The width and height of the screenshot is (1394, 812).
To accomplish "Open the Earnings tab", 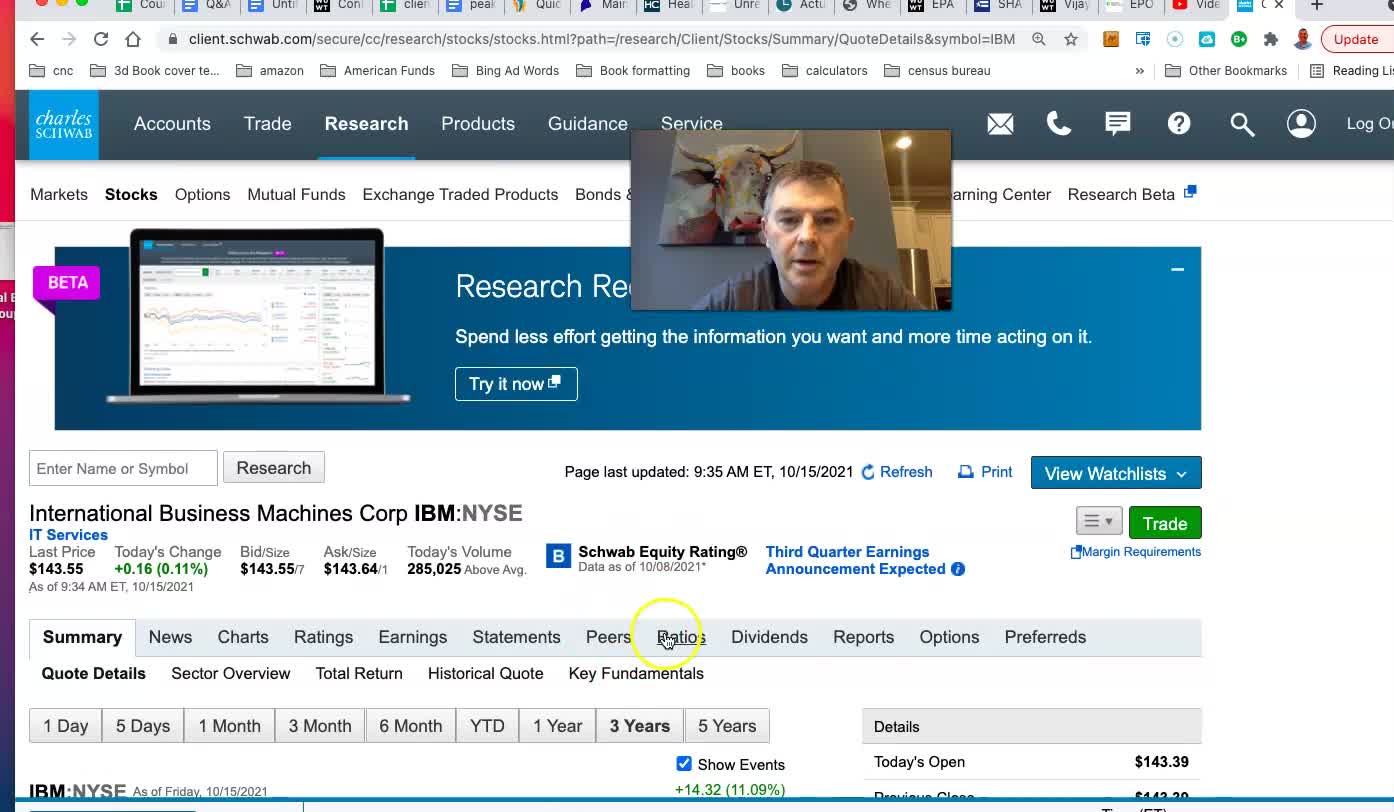I will point(412,637).
